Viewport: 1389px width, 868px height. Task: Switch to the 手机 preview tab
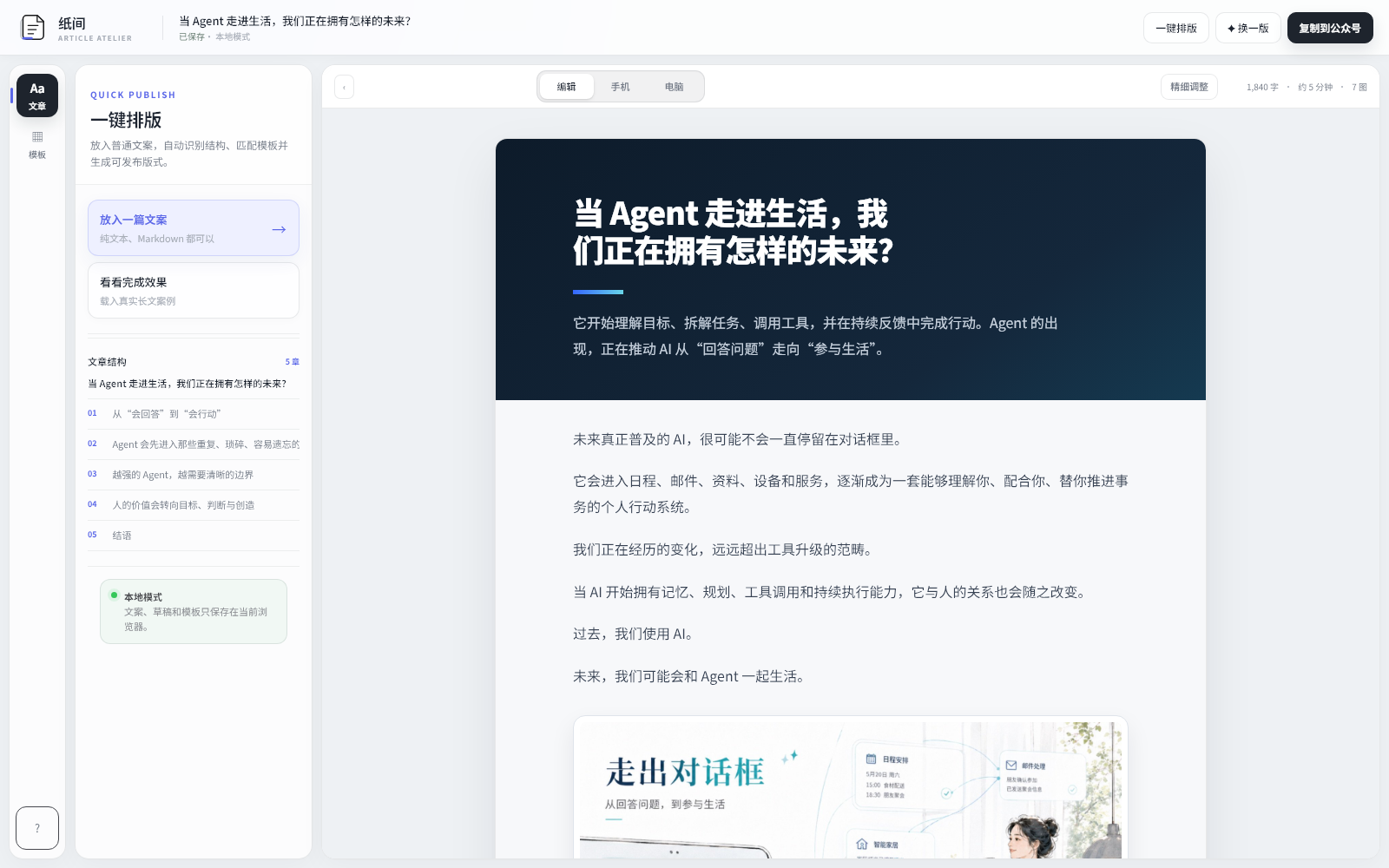pyautogui.click(x=621, y=87)
